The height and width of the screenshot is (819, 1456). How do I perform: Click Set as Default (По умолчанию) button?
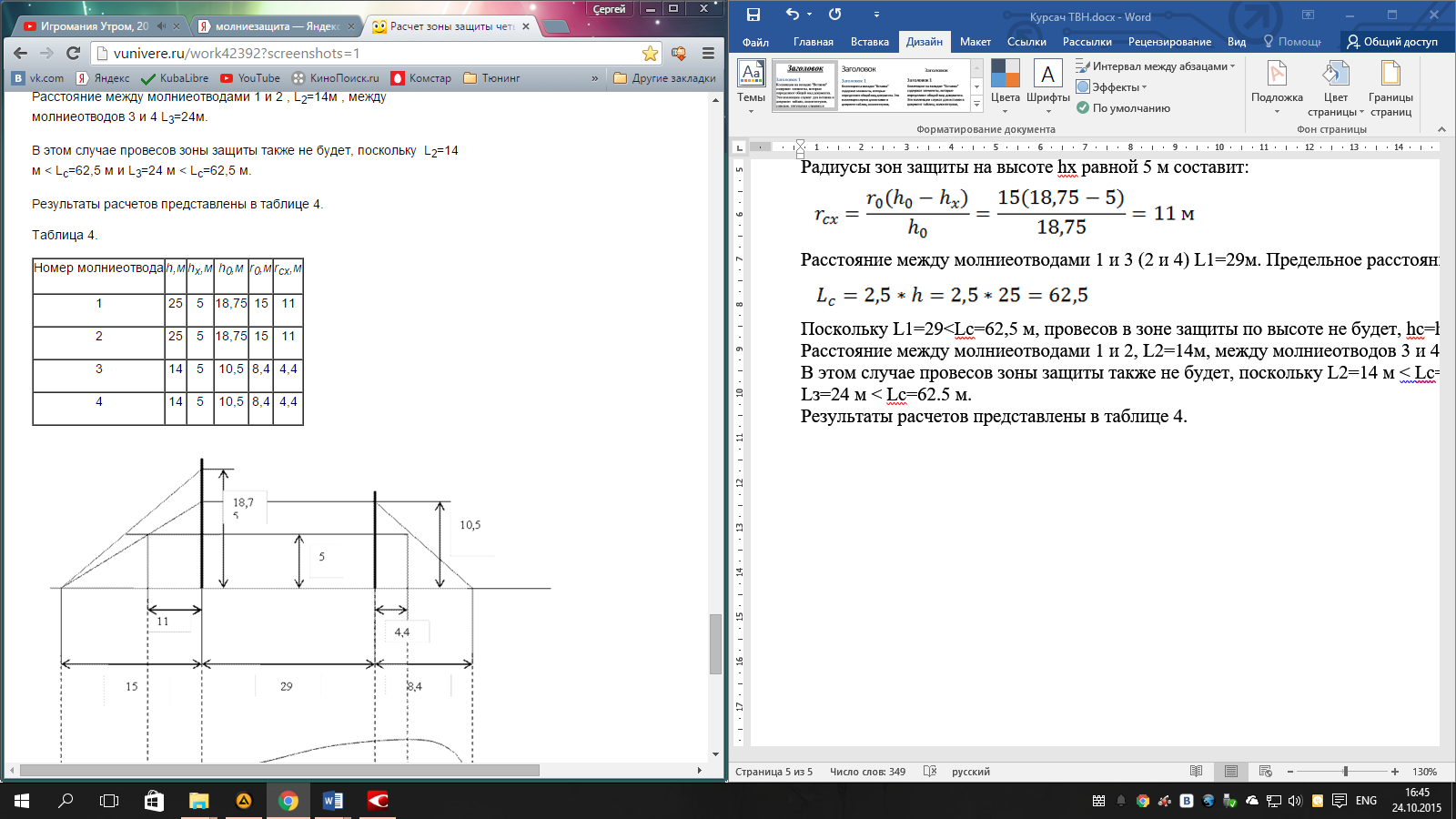[x=1124, y=108]
